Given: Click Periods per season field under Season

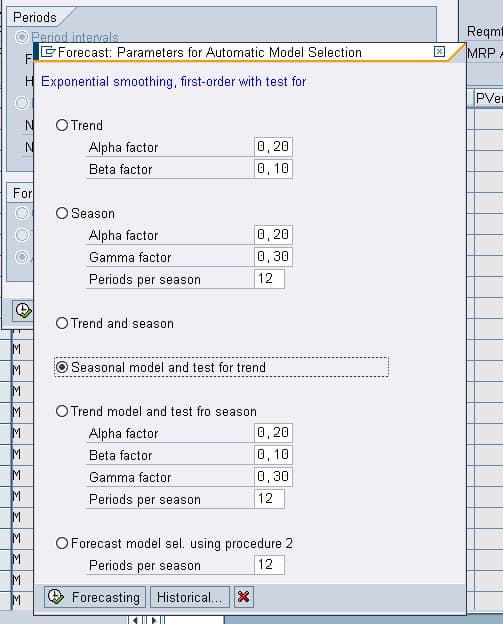Looking at the screenshot, I should (269, 279).
